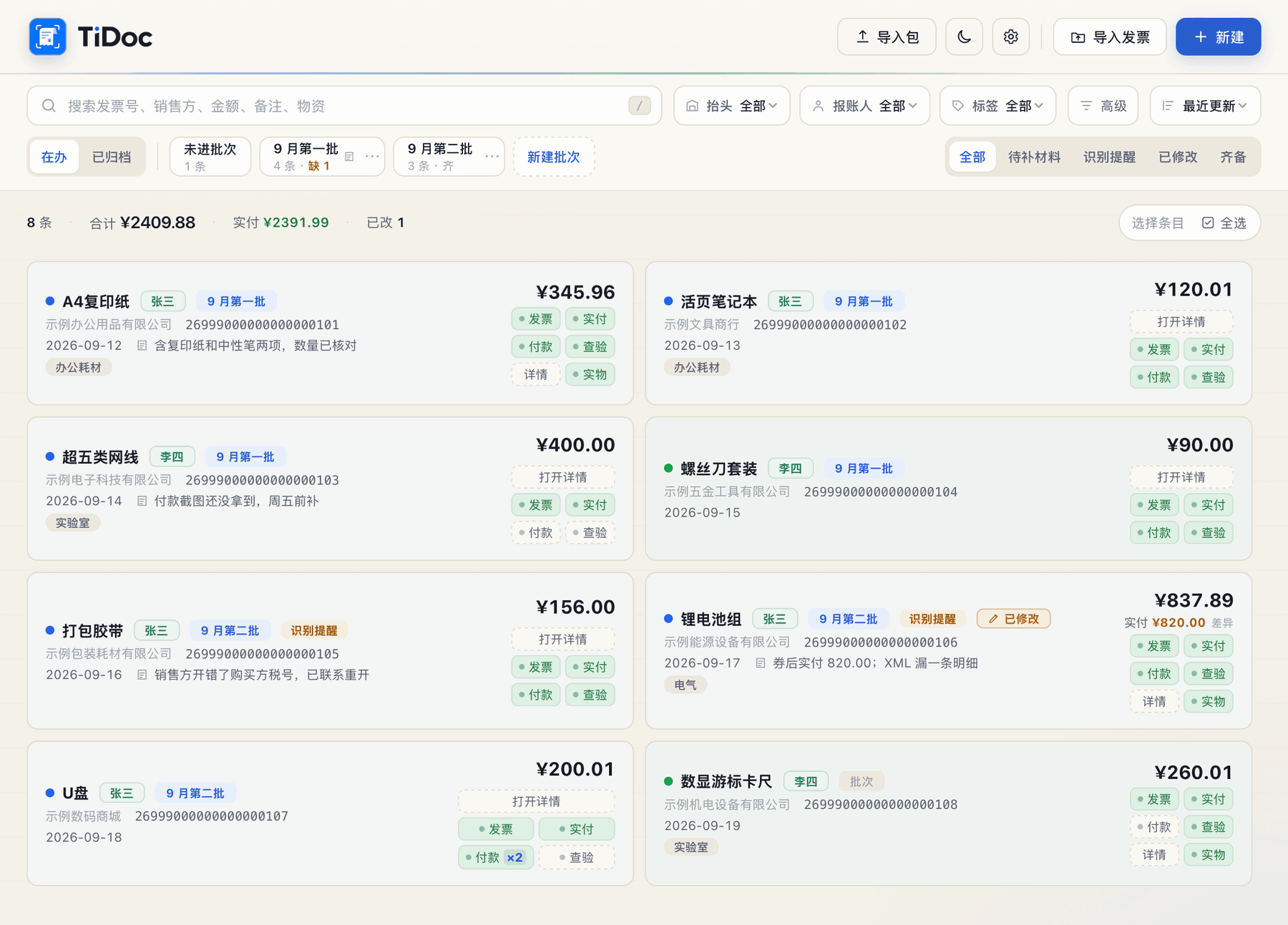Click the 导入包 button

click(887, 36)
